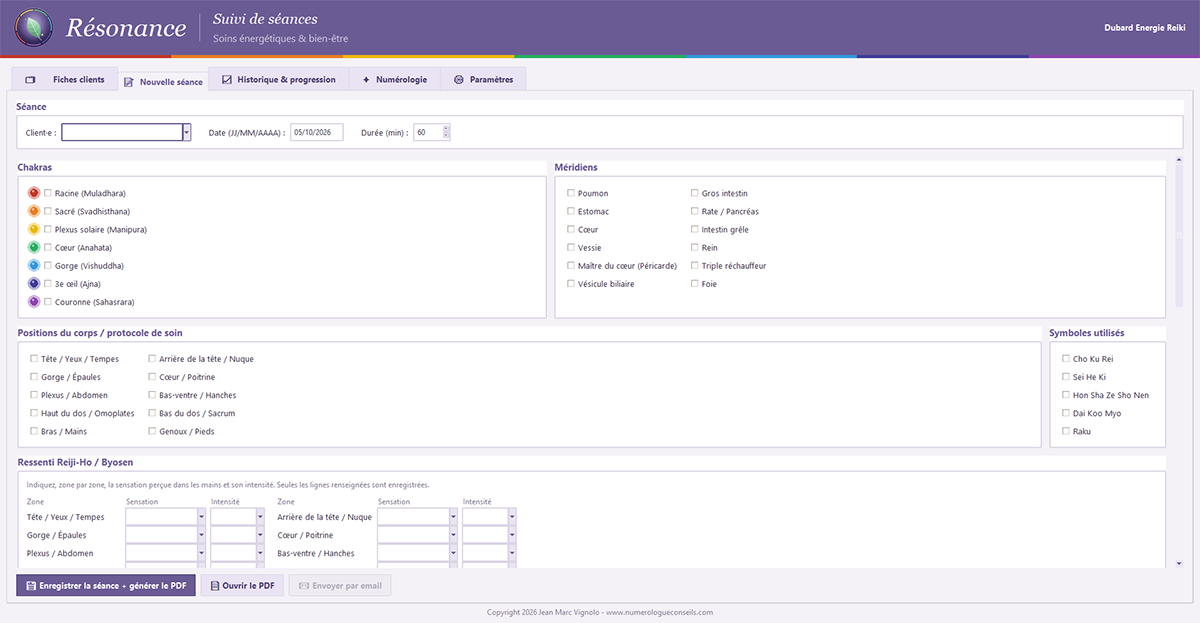The height and width of the screenshot is (623, 1200).
Task: Select the Cho Ku Rei symbol checkbox
Action: click(x=1066, y=358)
